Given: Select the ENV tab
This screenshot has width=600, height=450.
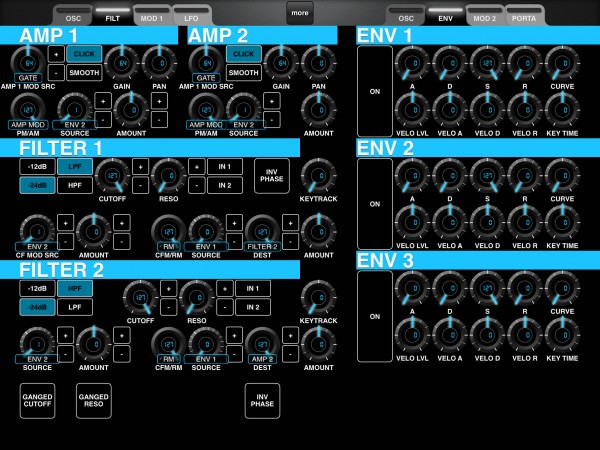Looking at the screenshot, I should point(445,15).
